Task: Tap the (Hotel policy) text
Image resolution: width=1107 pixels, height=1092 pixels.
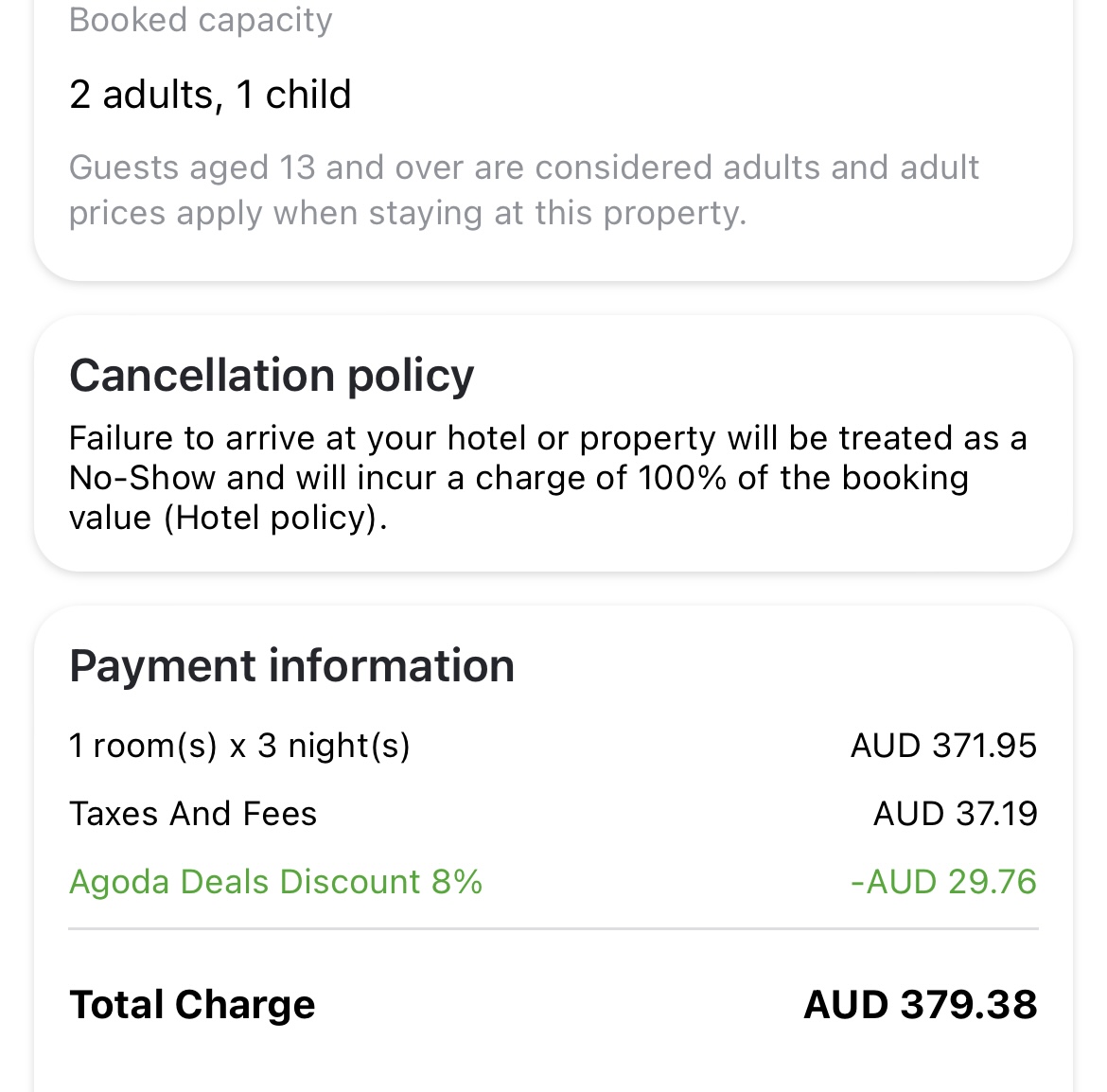Action: (276, 519)
